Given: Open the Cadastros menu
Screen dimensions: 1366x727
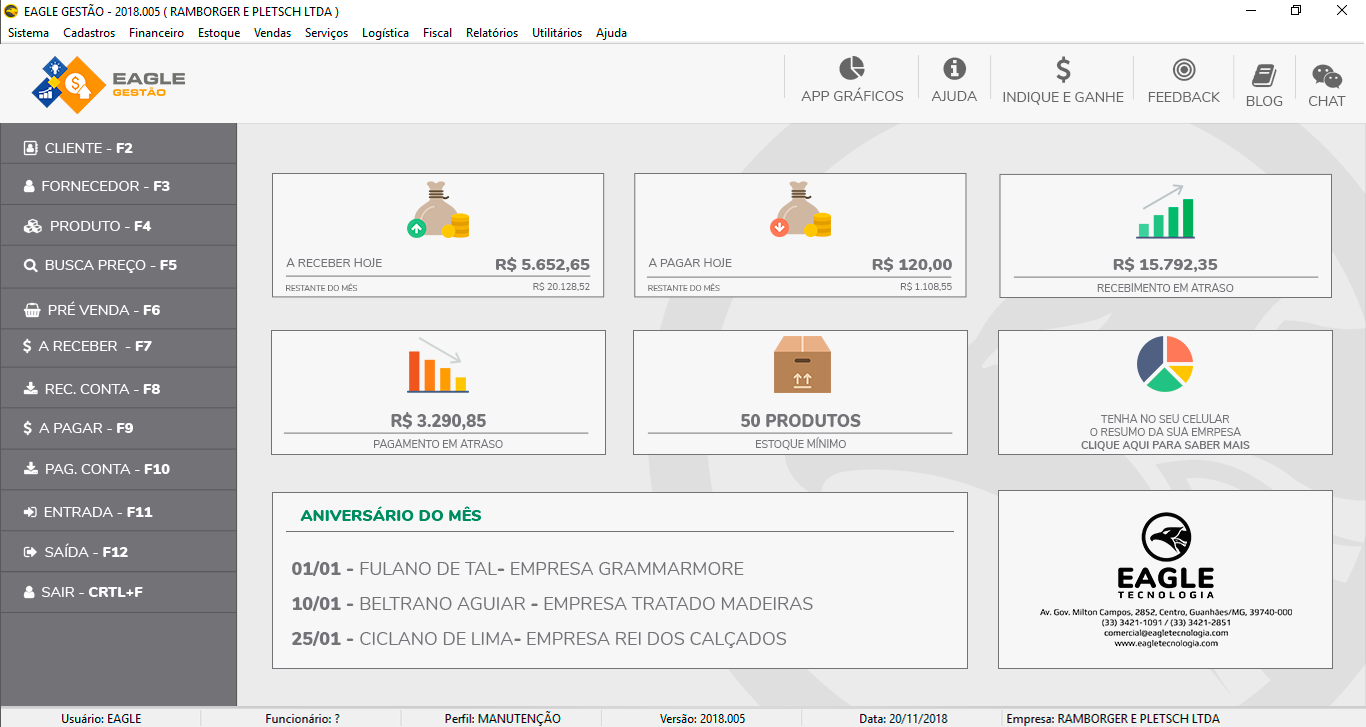Looking at the screenshot, I should point(89,33).
